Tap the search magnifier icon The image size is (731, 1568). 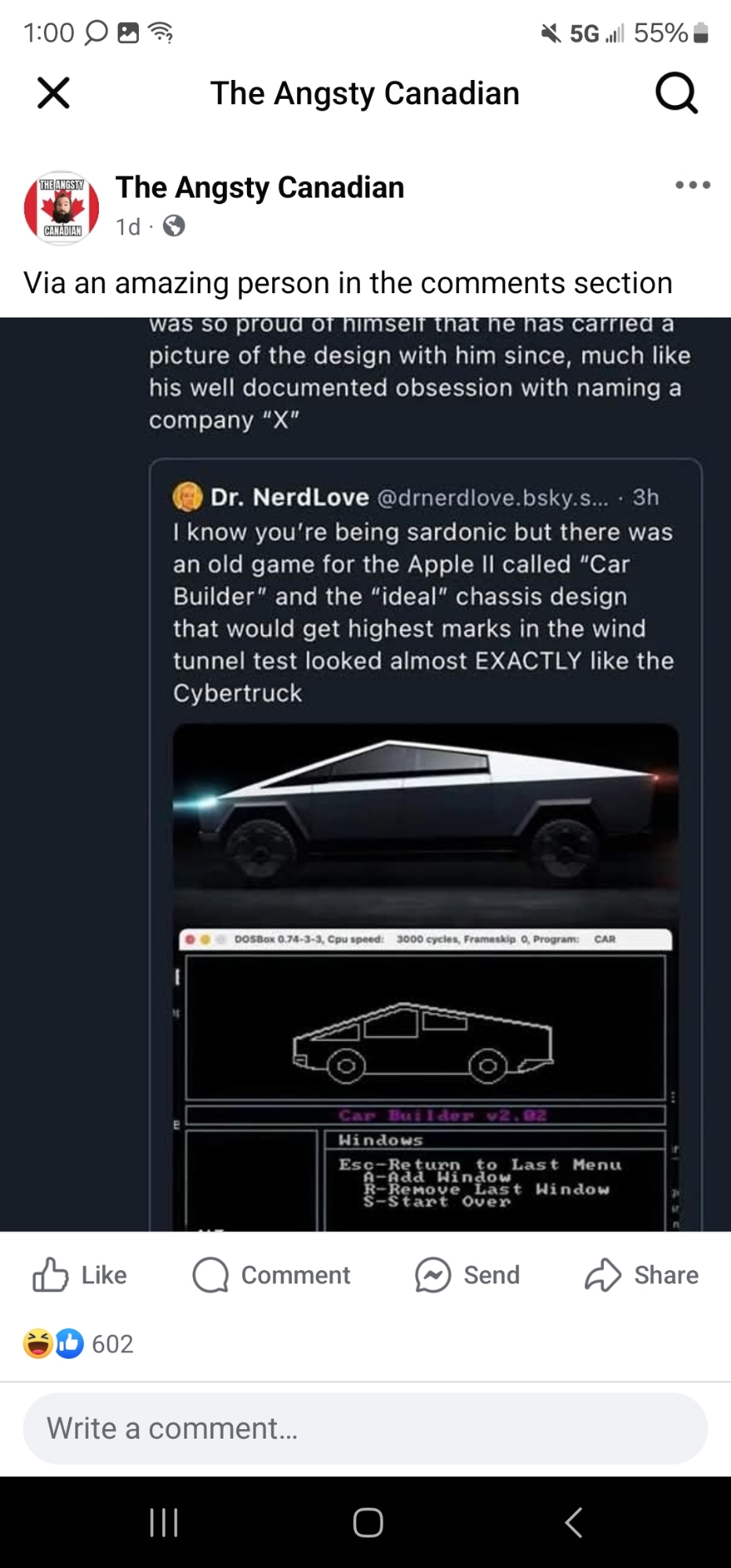(x=675, y=93)
